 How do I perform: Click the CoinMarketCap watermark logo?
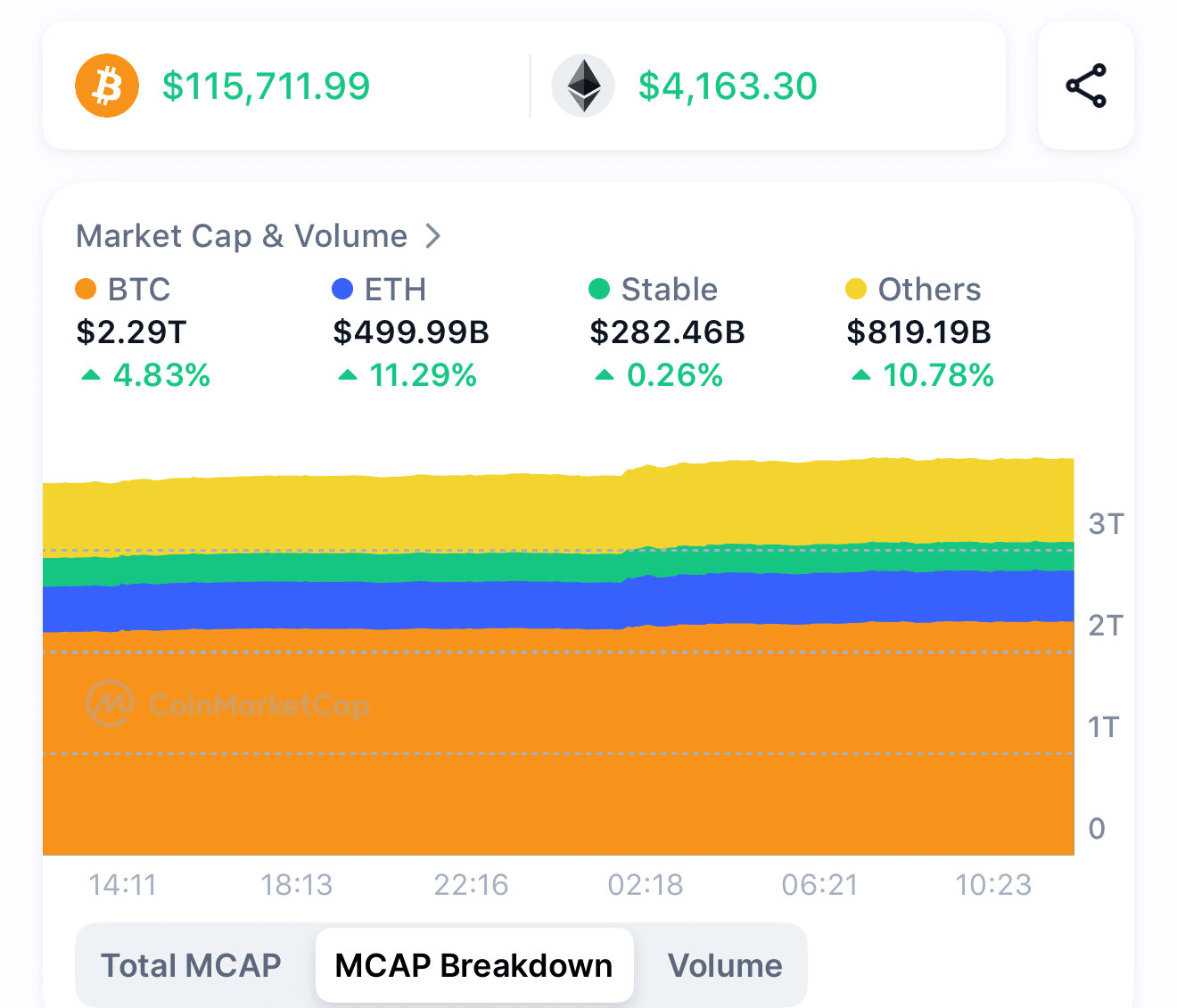(110, 704)
